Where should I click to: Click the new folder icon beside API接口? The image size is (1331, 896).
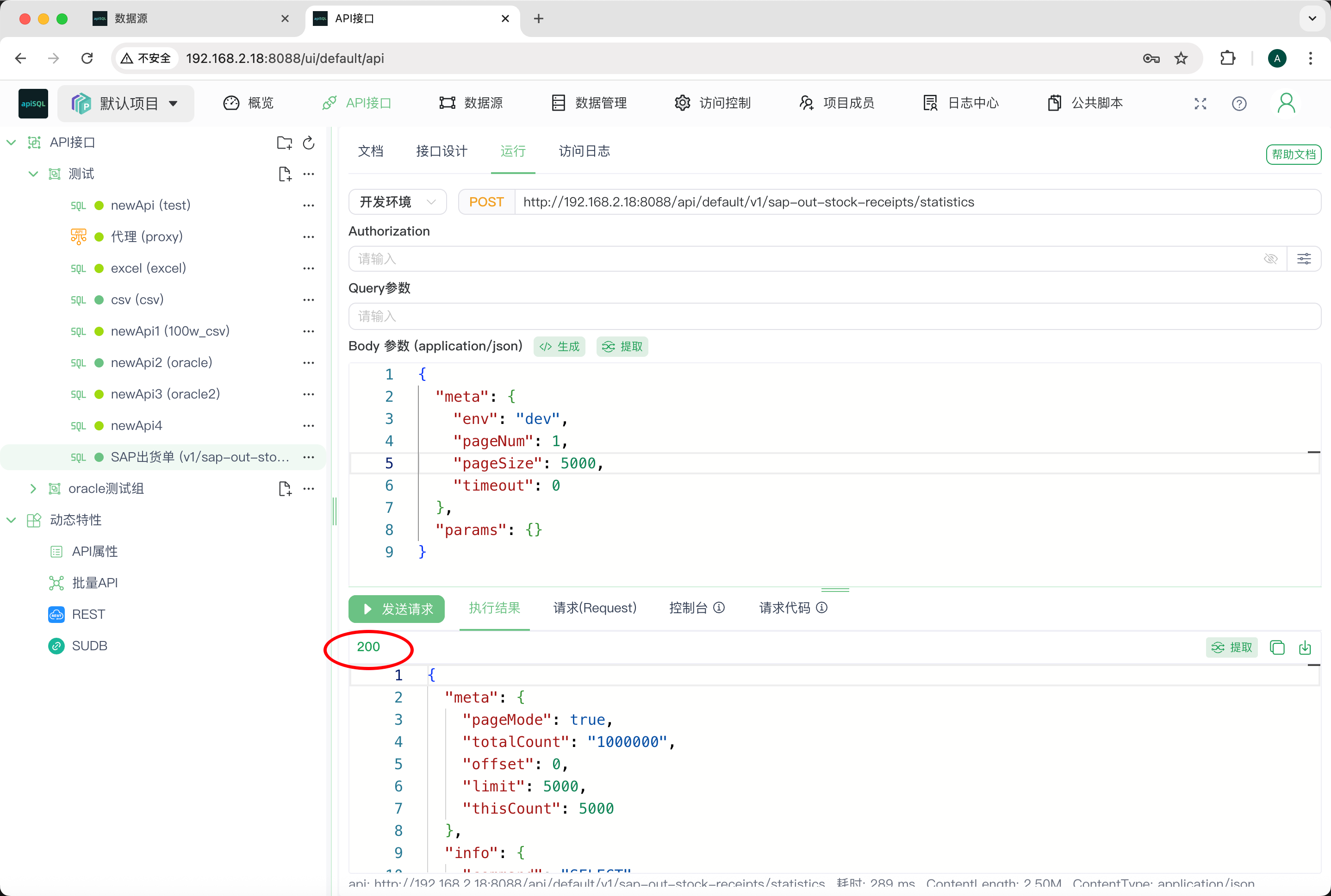pos(284,143)
